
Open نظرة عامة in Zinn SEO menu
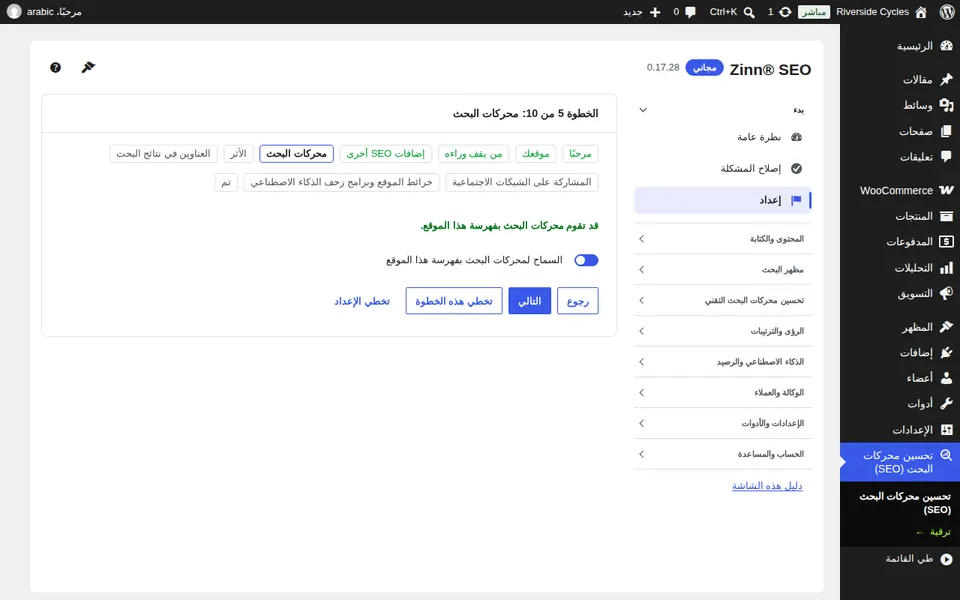click(723, 137)
